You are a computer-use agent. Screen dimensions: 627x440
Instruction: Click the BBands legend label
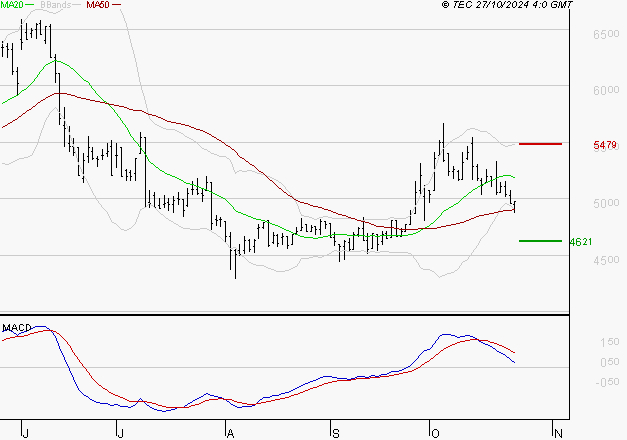pyautogui.click(x=56, y=5)
